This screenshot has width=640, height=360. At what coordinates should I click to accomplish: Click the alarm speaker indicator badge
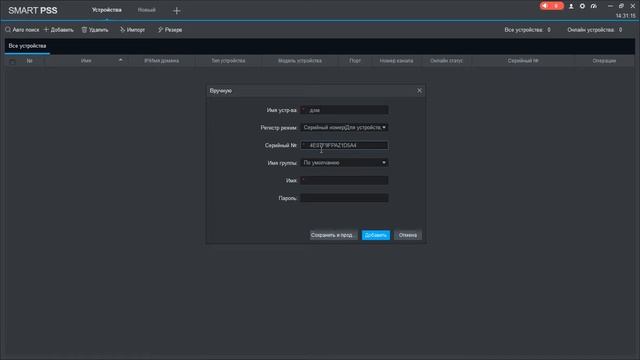551,6
